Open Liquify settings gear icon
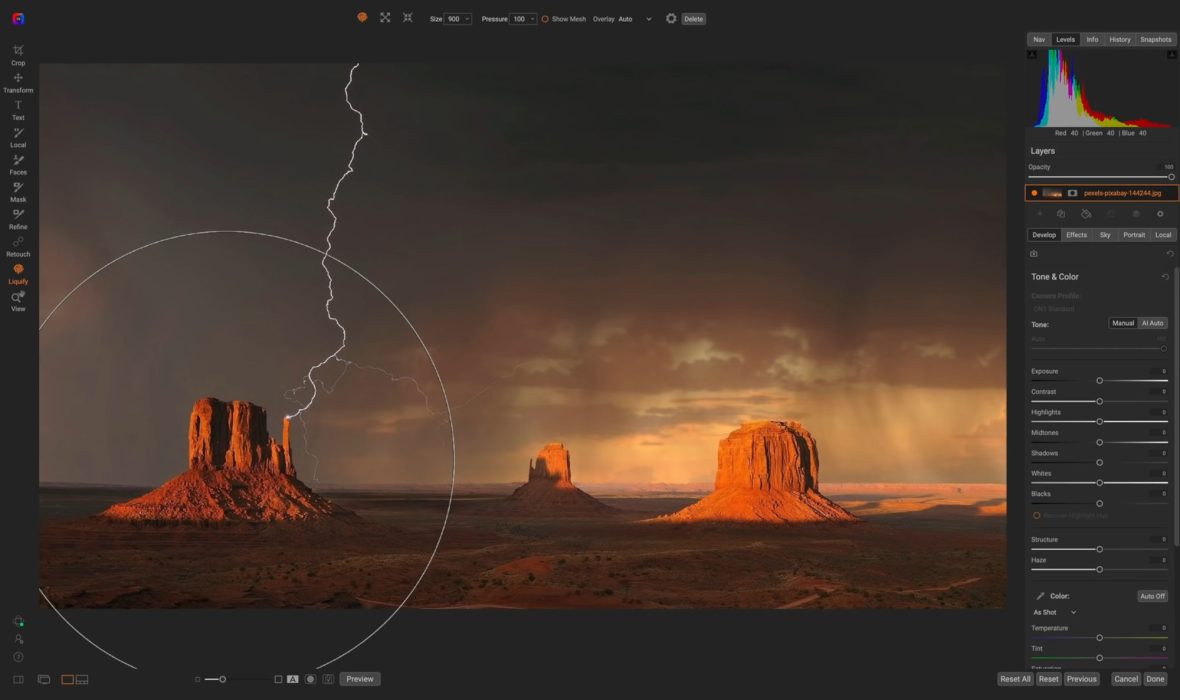The image size is (1180, 700). point(671,19)
